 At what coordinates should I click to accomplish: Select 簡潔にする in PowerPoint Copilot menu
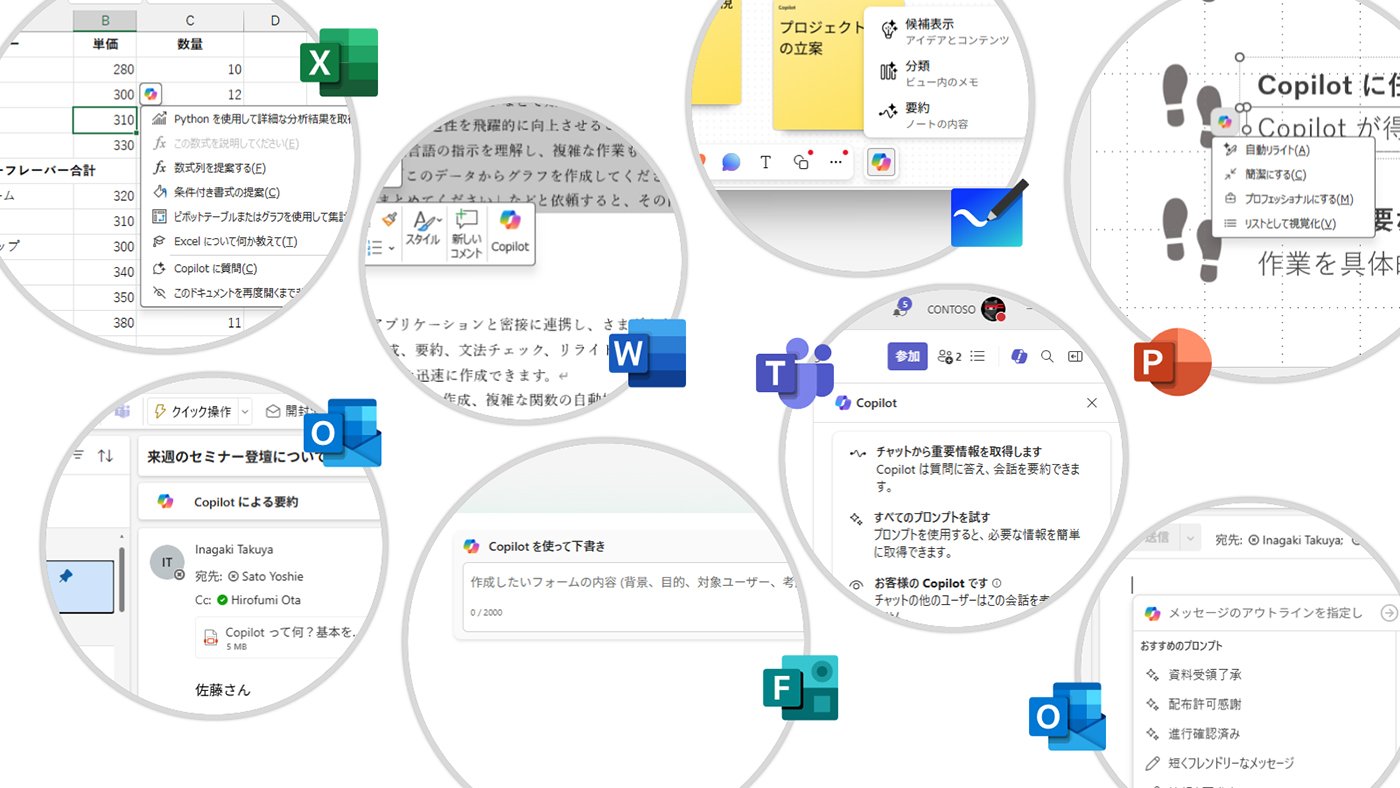pyautogui.click(x=1294, y=174)
